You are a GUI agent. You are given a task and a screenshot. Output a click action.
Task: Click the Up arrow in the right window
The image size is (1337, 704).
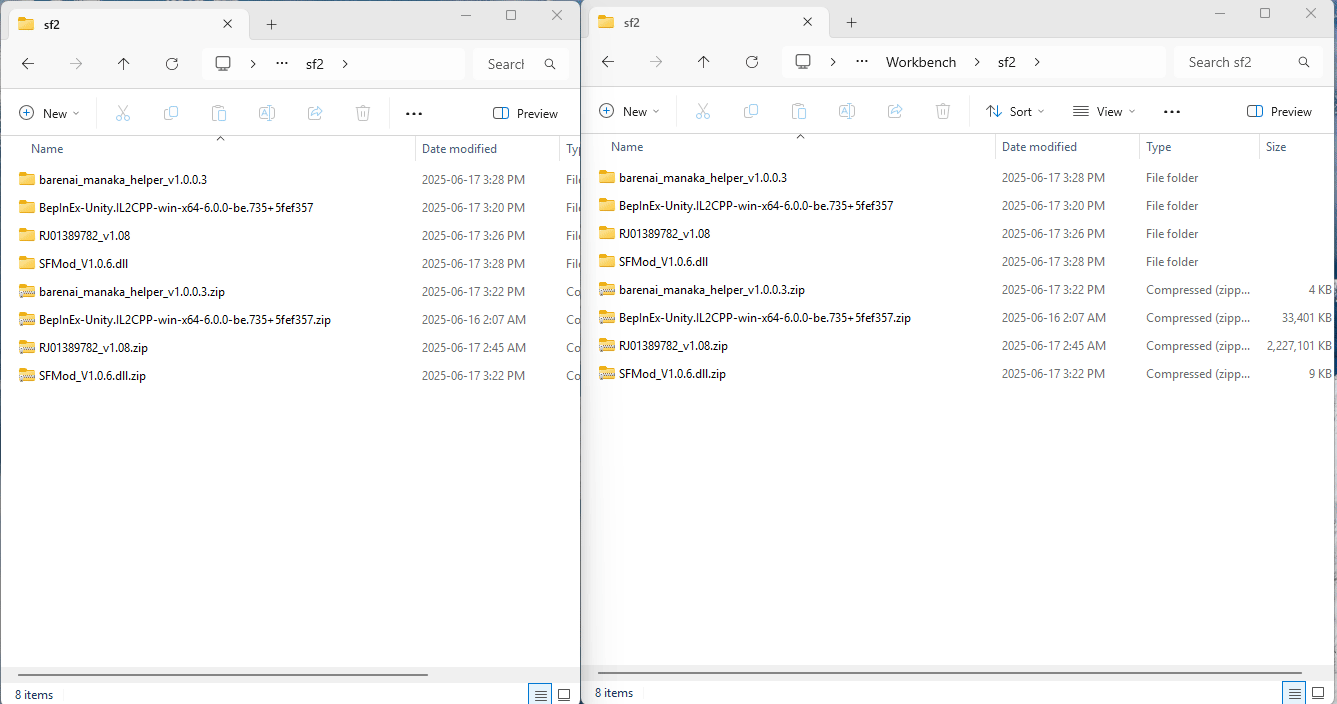(x=703, y=62)
